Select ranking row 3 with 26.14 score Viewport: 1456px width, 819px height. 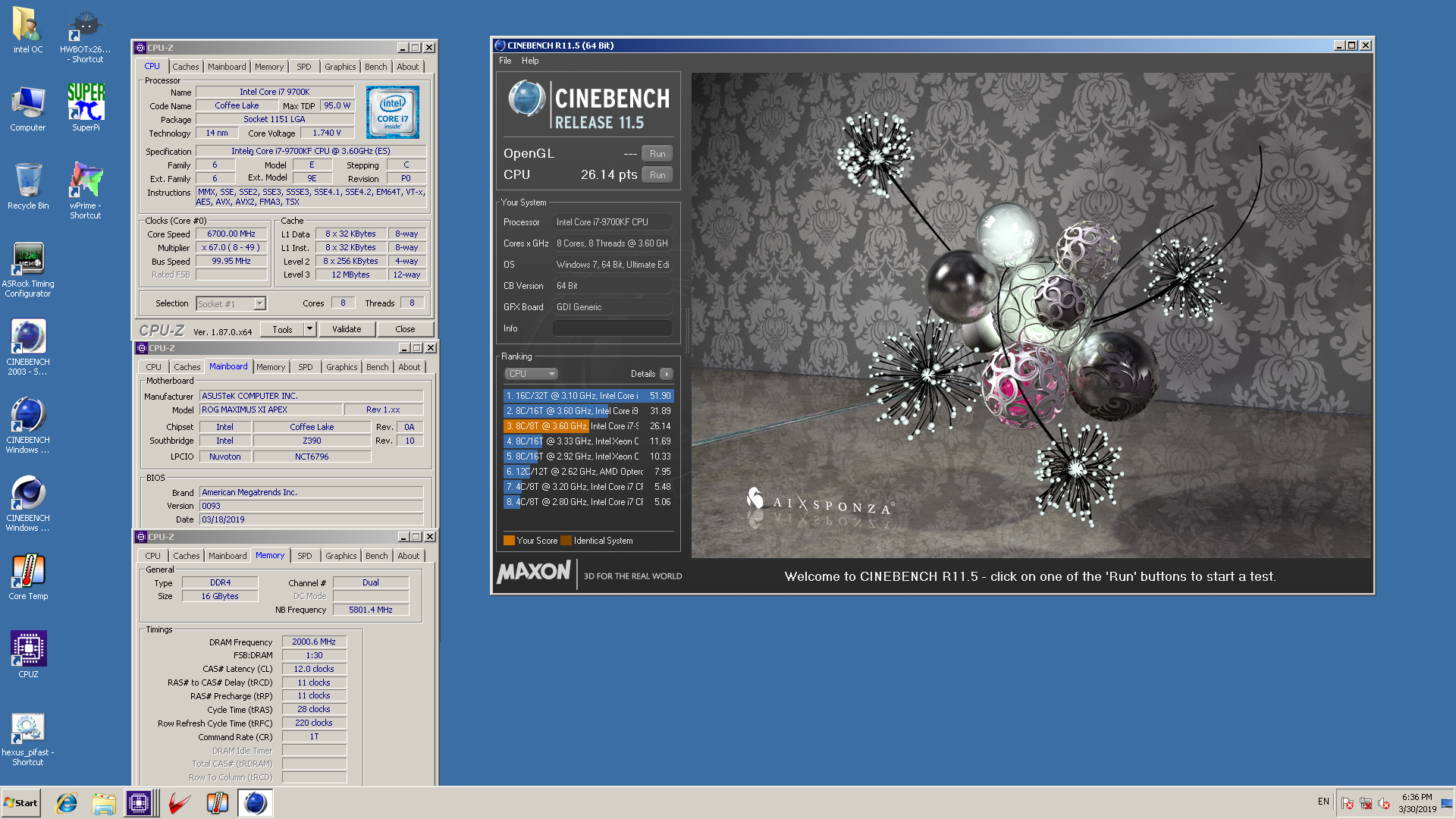click(588, 426)
